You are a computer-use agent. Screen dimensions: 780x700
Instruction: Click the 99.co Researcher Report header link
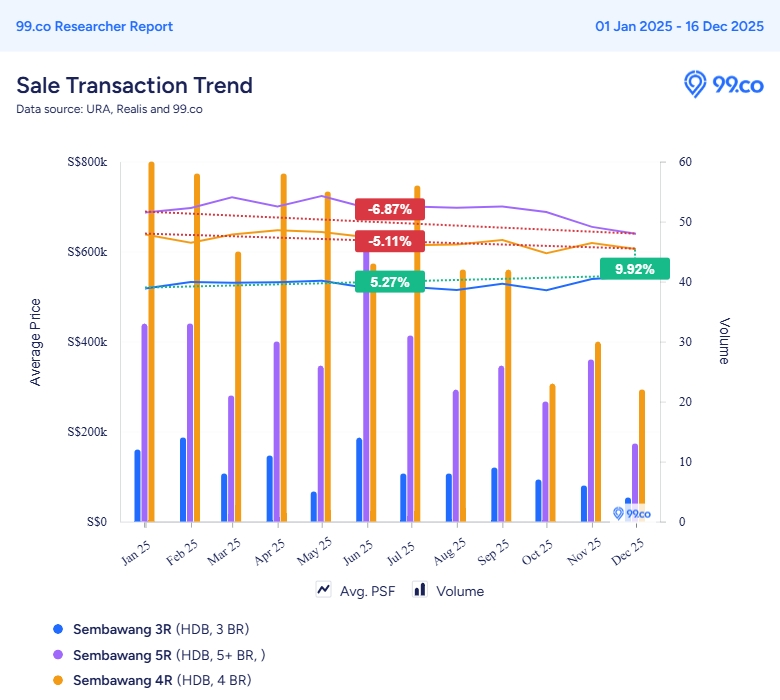point(94,26)
